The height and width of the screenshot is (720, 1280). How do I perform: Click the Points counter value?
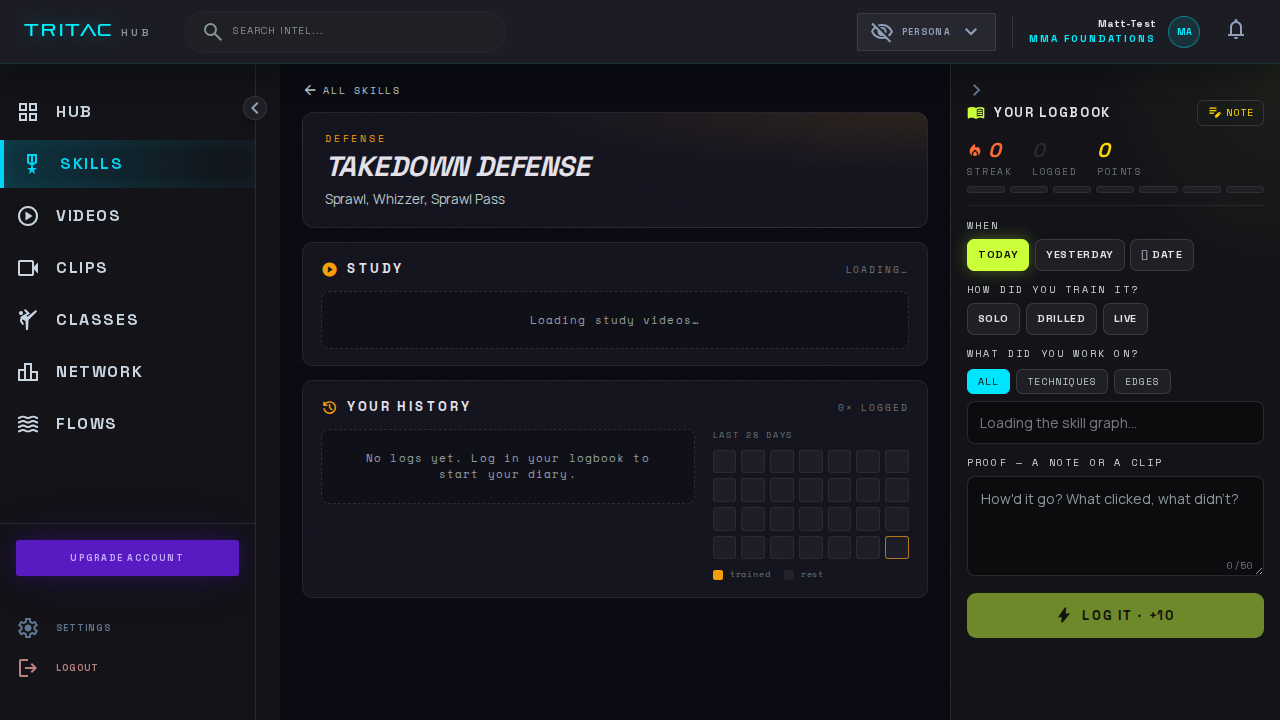click(x=1104, y=151)
